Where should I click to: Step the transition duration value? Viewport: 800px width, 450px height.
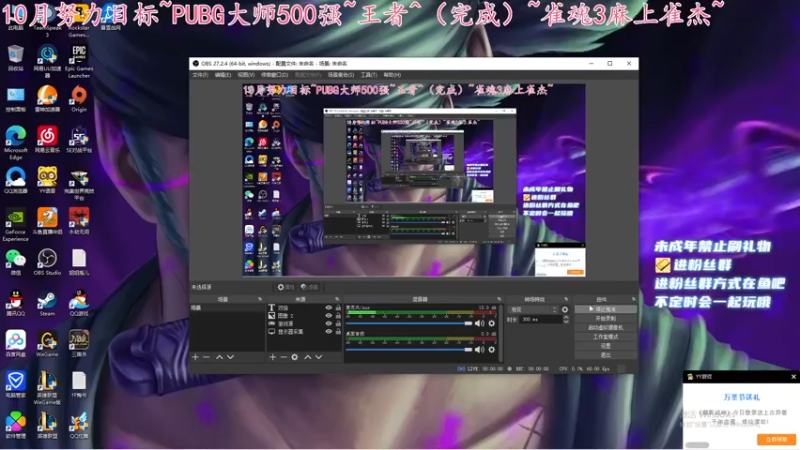[566, 319]
